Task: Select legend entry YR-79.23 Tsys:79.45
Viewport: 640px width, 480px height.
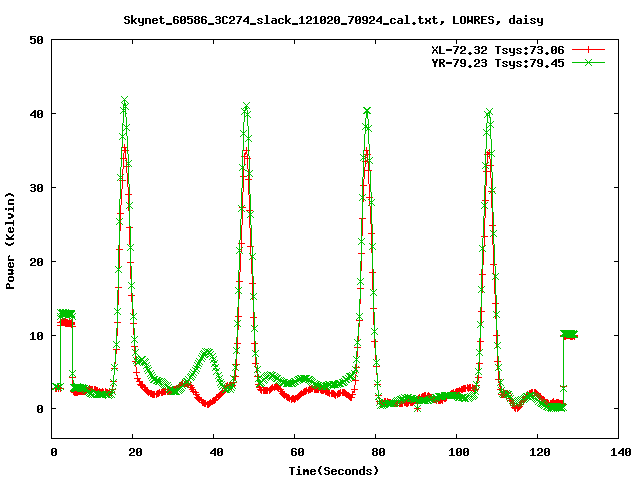Action: tap(498, 63)
